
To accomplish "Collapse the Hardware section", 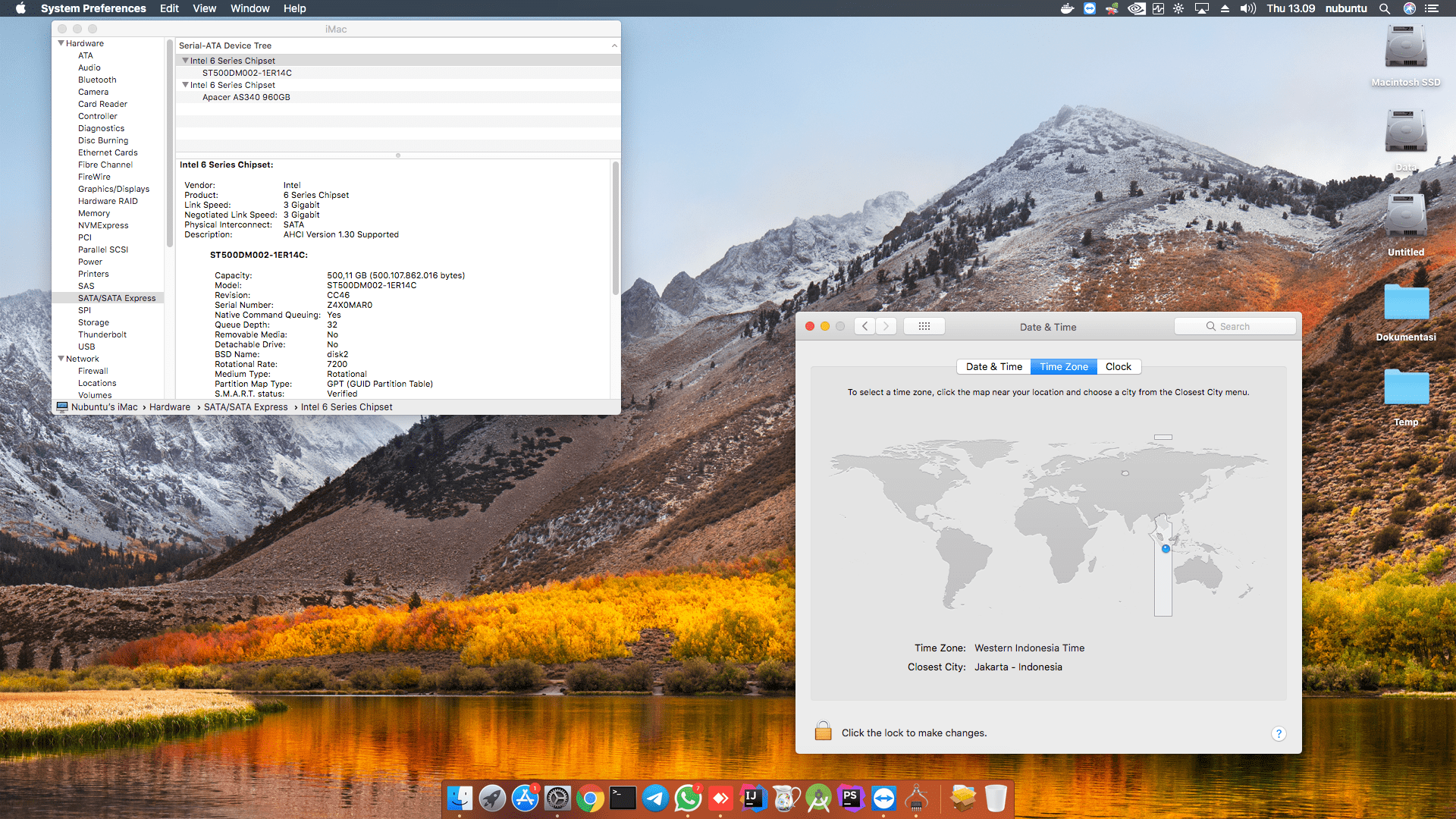I will [61, 43].
